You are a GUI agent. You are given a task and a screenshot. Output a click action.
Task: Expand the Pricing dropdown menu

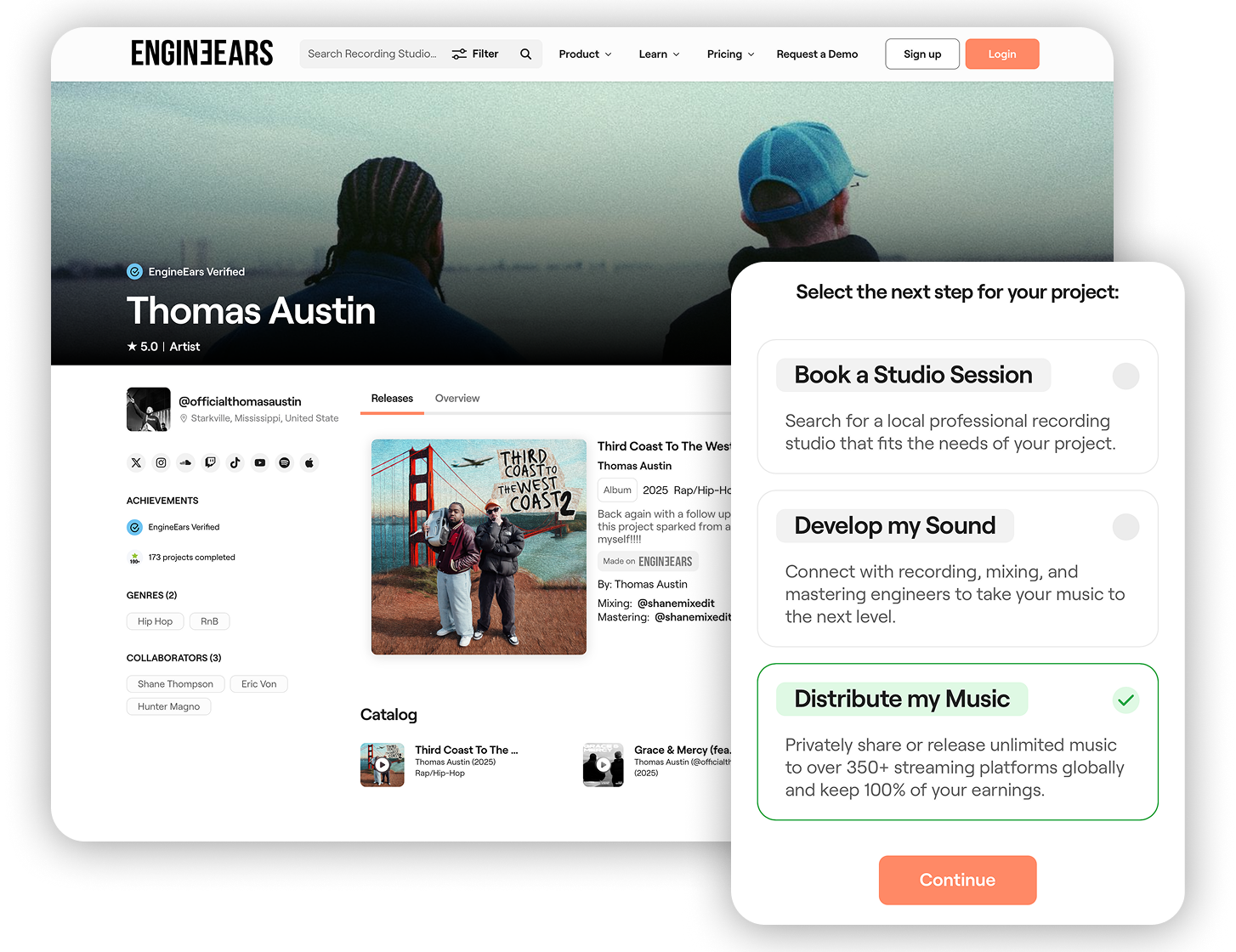click(730, 54)
